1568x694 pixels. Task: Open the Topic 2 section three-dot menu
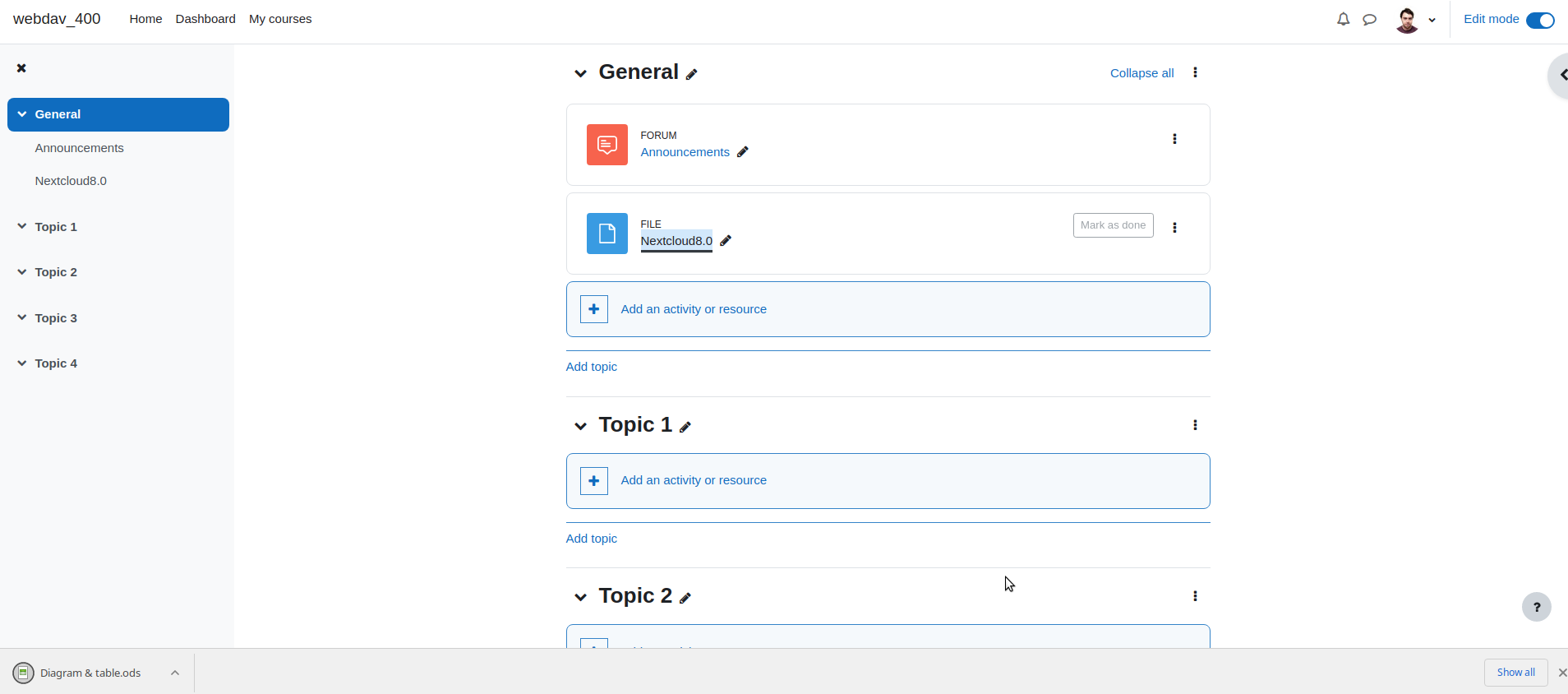pos(1195,596)
